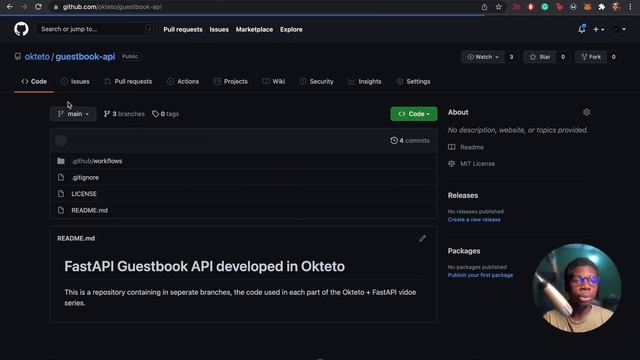This screenshot has width=640, height=360.
Task: Open the GitHub home logo
Action: coord(21,29)
